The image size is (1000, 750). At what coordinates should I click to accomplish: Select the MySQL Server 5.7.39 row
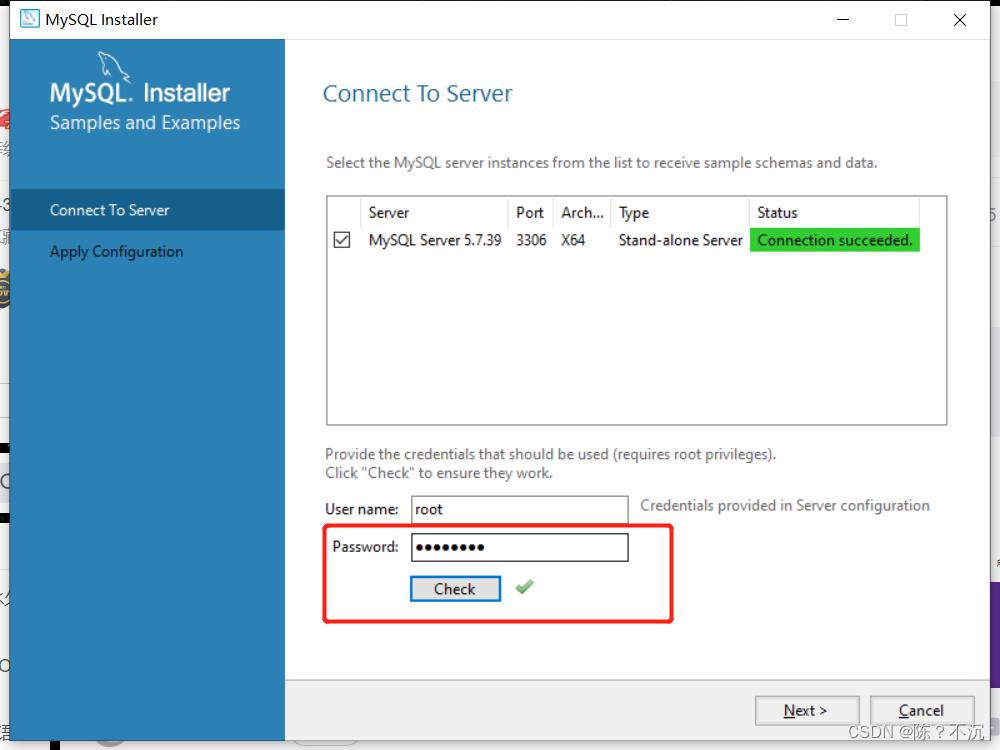(x=434, y=240)
